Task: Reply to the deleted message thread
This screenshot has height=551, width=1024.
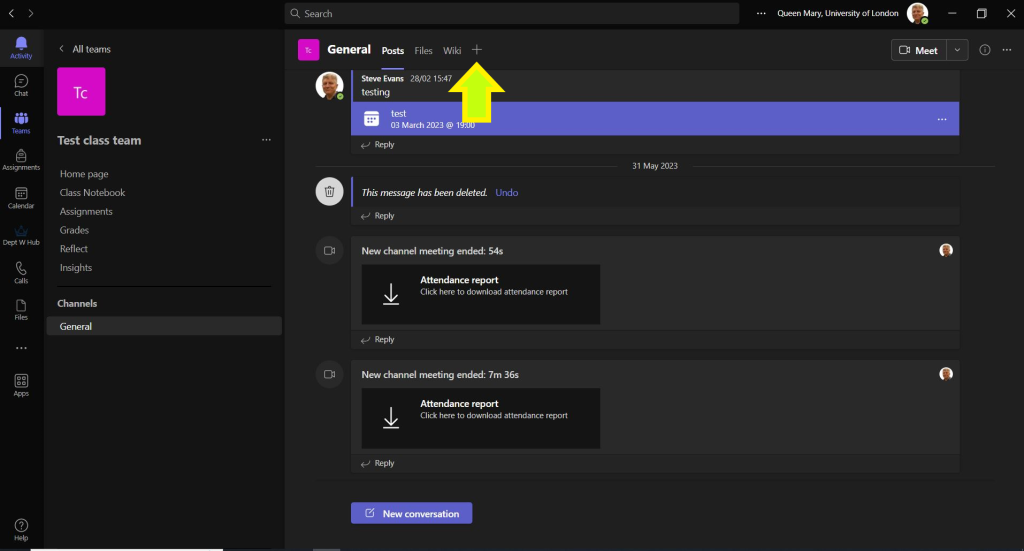Action: [x=377, y=215]
